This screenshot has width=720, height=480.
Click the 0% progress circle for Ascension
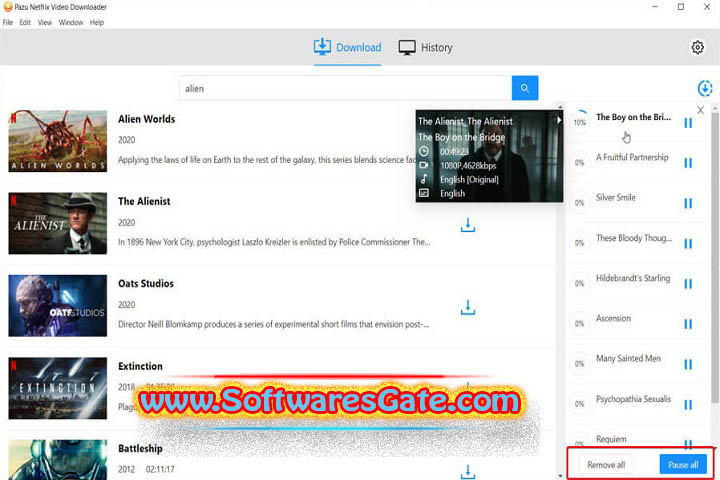point(579,323)
